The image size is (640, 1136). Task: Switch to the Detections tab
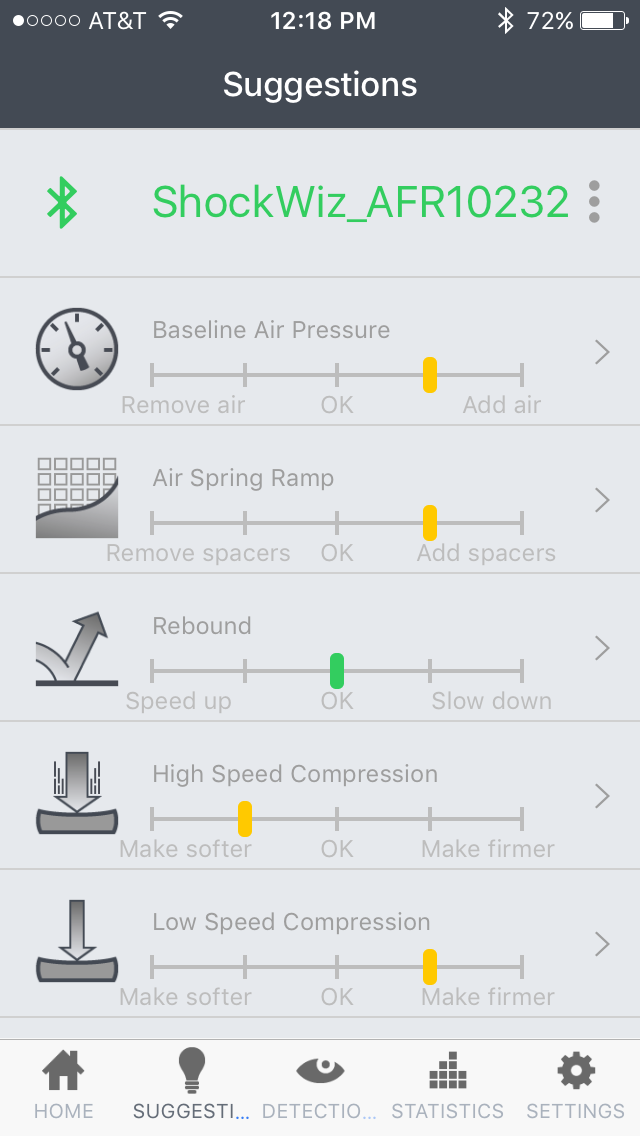point(320,1086)
